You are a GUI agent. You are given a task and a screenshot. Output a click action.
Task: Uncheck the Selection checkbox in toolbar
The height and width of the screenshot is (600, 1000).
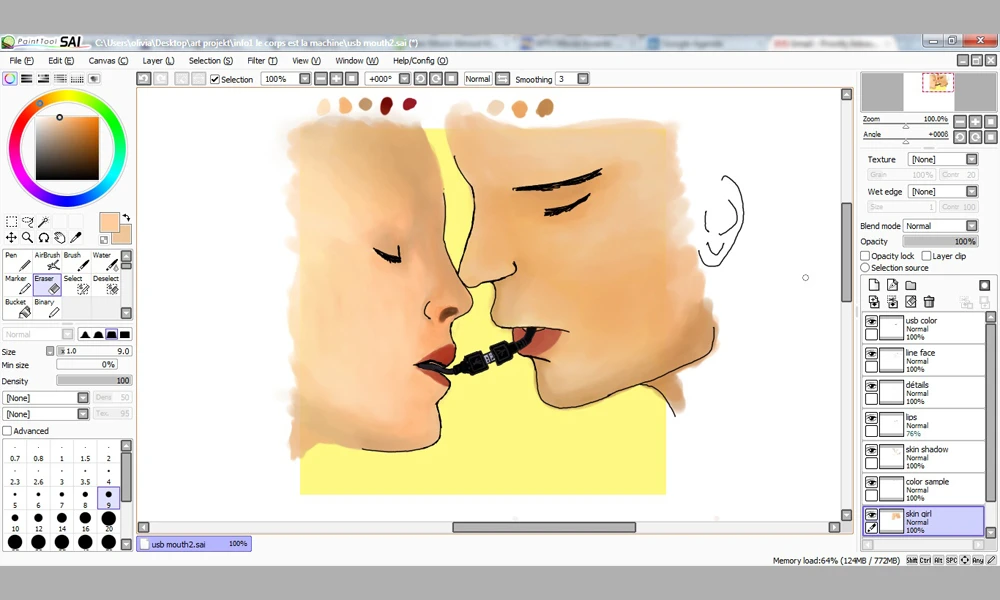coord(215,80)
